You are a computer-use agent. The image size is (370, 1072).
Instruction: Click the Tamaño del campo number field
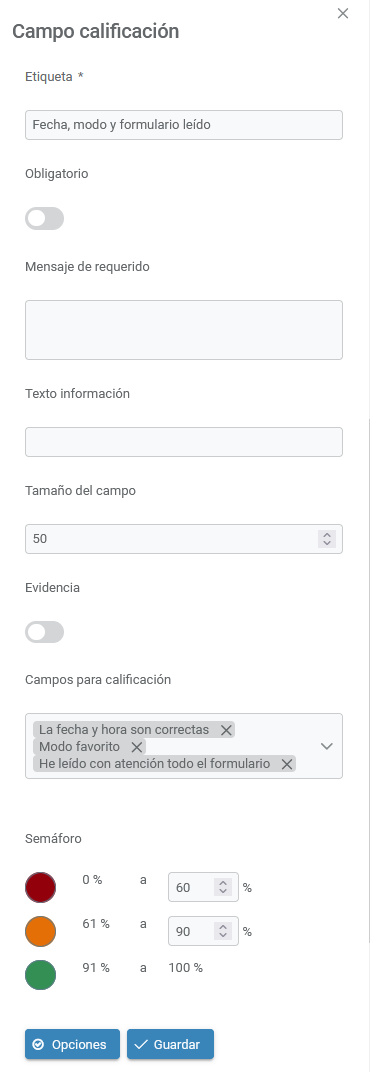184,539
